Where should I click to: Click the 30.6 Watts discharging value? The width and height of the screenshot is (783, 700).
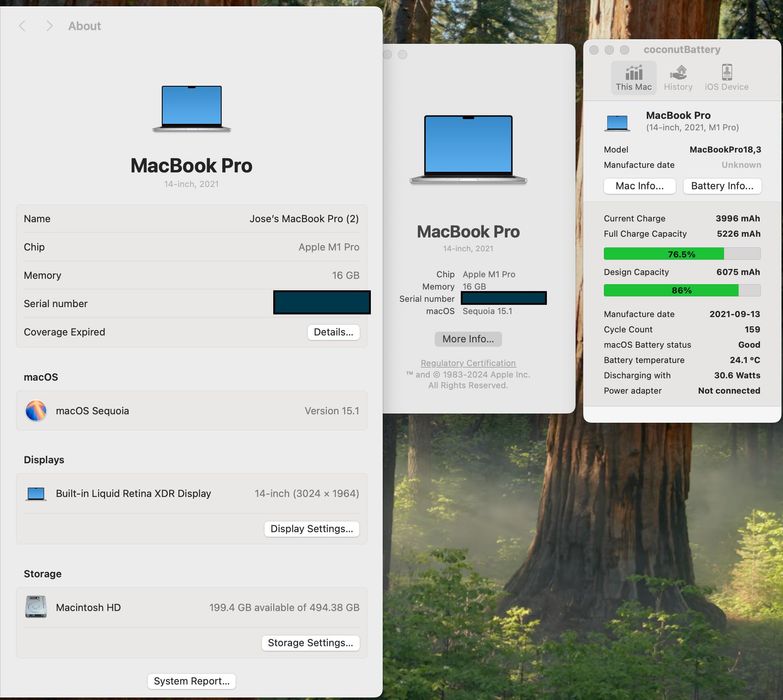[x=737, y=375]
